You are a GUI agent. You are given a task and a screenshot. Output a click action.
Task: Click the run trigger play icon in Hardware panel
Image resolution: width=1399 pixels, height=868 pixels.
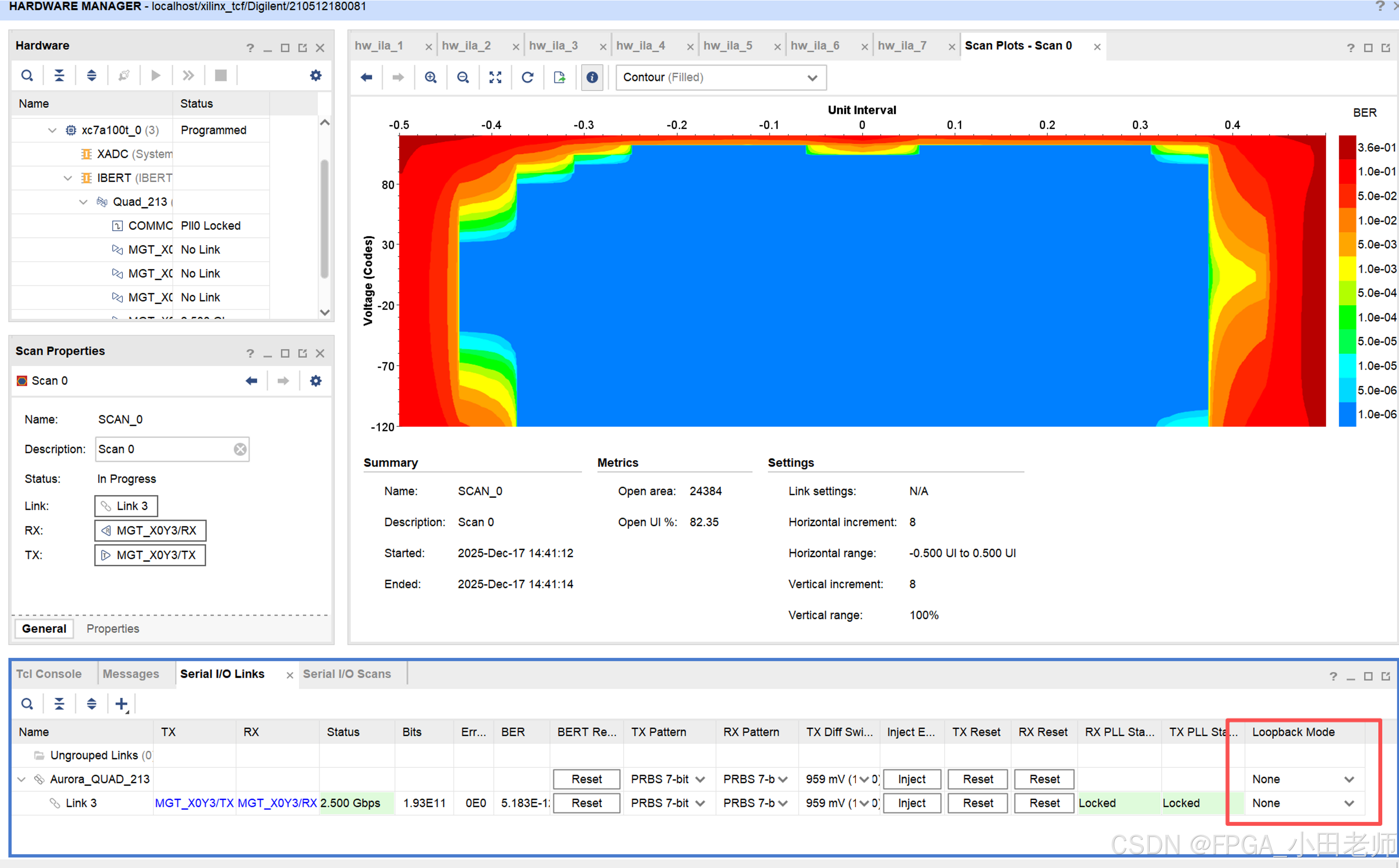pyautogui.click(x=155, y=75)
